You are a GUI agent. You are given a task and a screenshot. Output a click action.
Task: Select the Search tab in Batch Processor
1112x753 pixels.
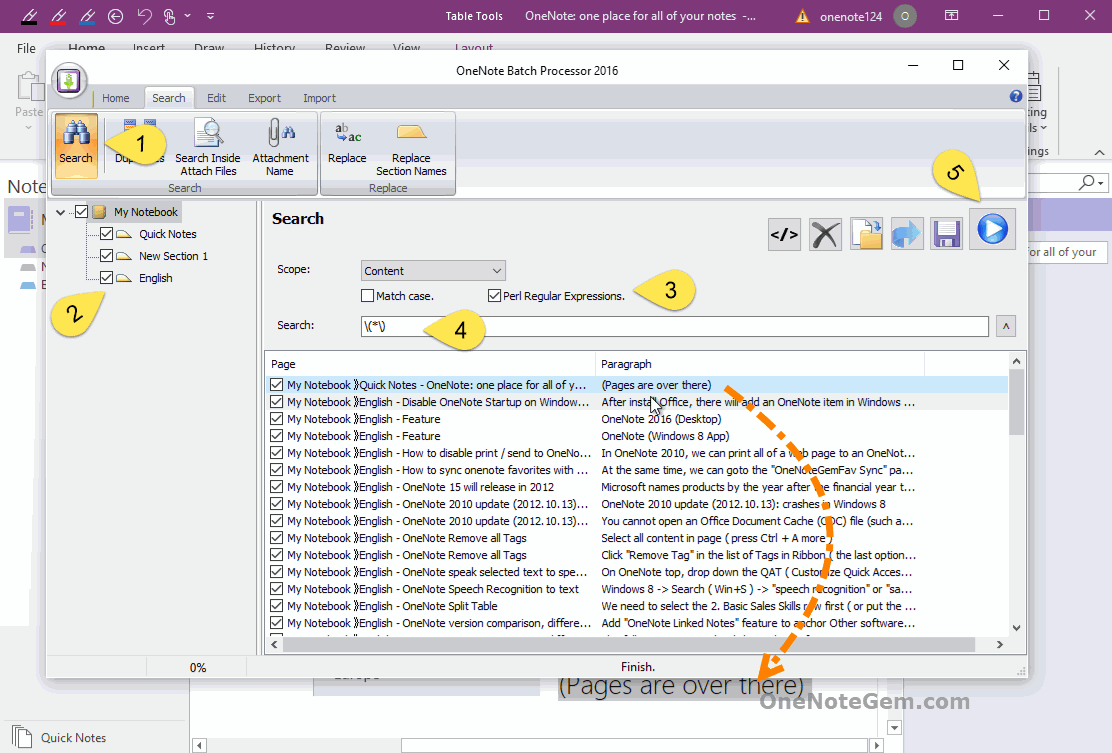point(169,98)
